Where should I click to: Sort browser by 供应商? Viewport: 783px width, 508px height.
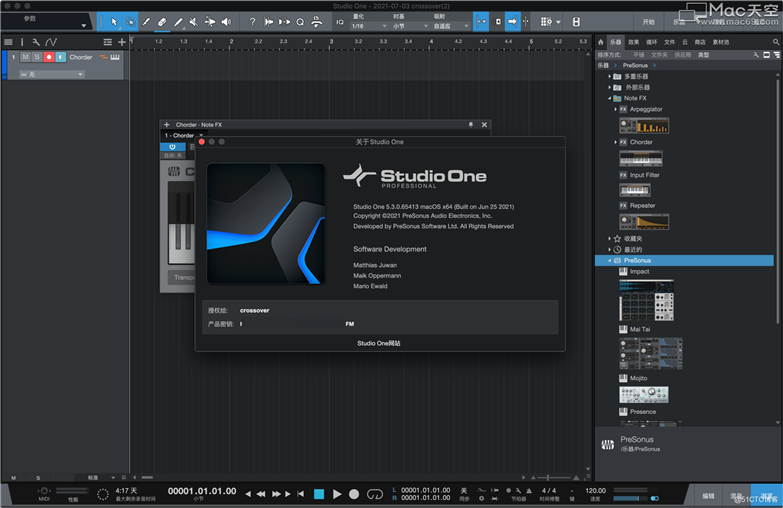682,55
